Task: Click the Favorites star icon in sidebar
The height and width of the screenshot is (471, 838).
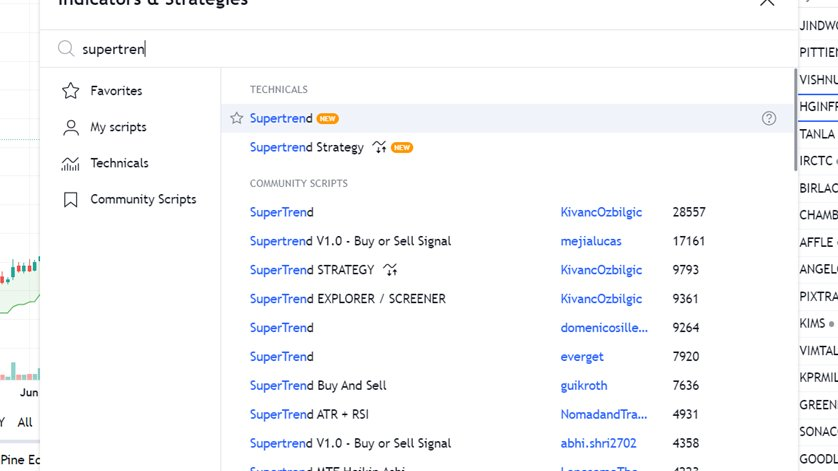Action: 71,91
